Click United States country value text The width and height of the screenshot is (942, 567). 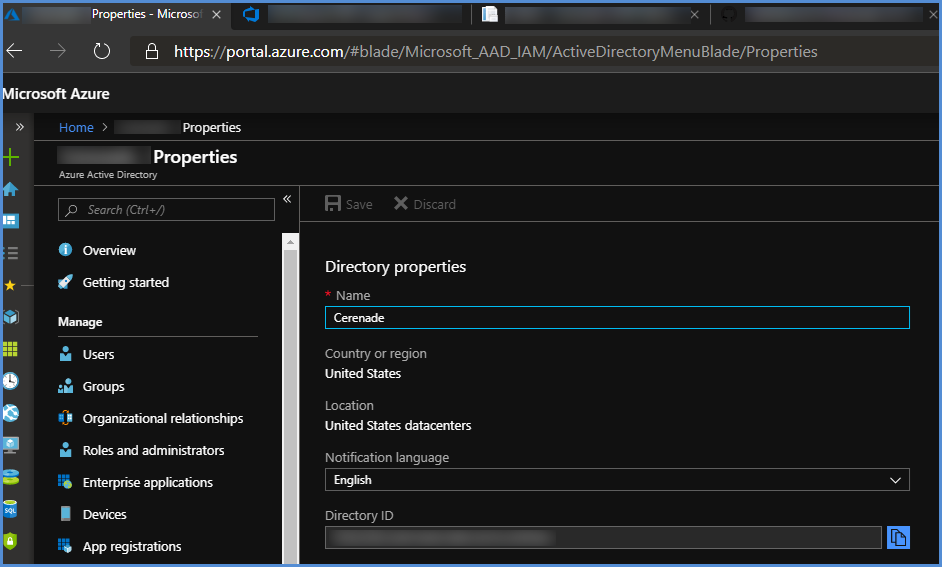click(363, 374)
